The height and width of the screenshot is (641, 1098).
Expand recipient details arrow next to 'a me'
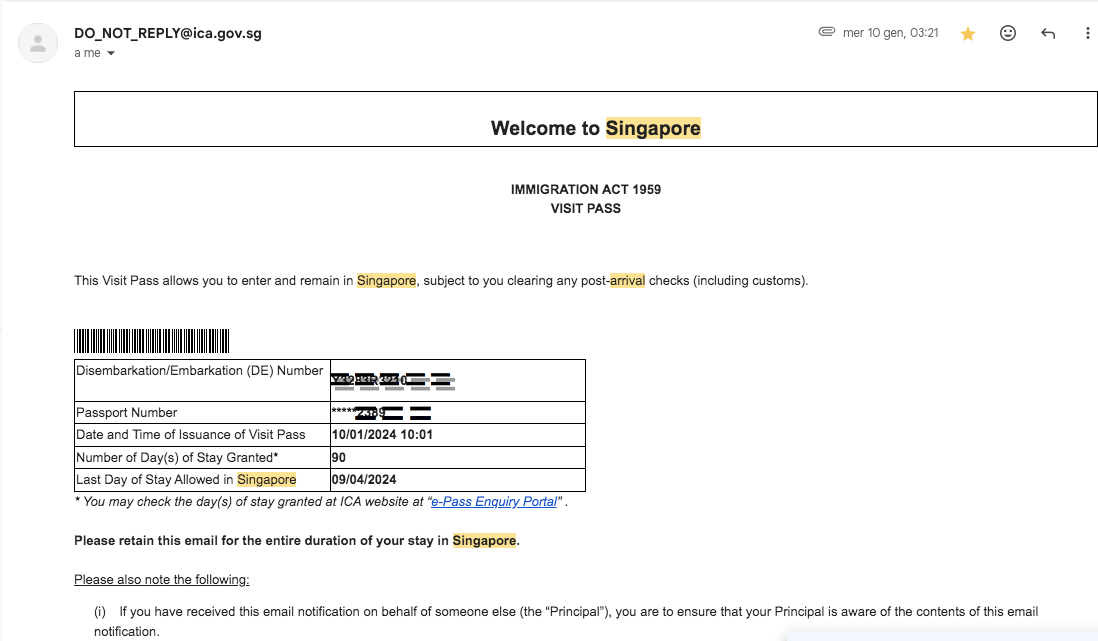[111, 53]
